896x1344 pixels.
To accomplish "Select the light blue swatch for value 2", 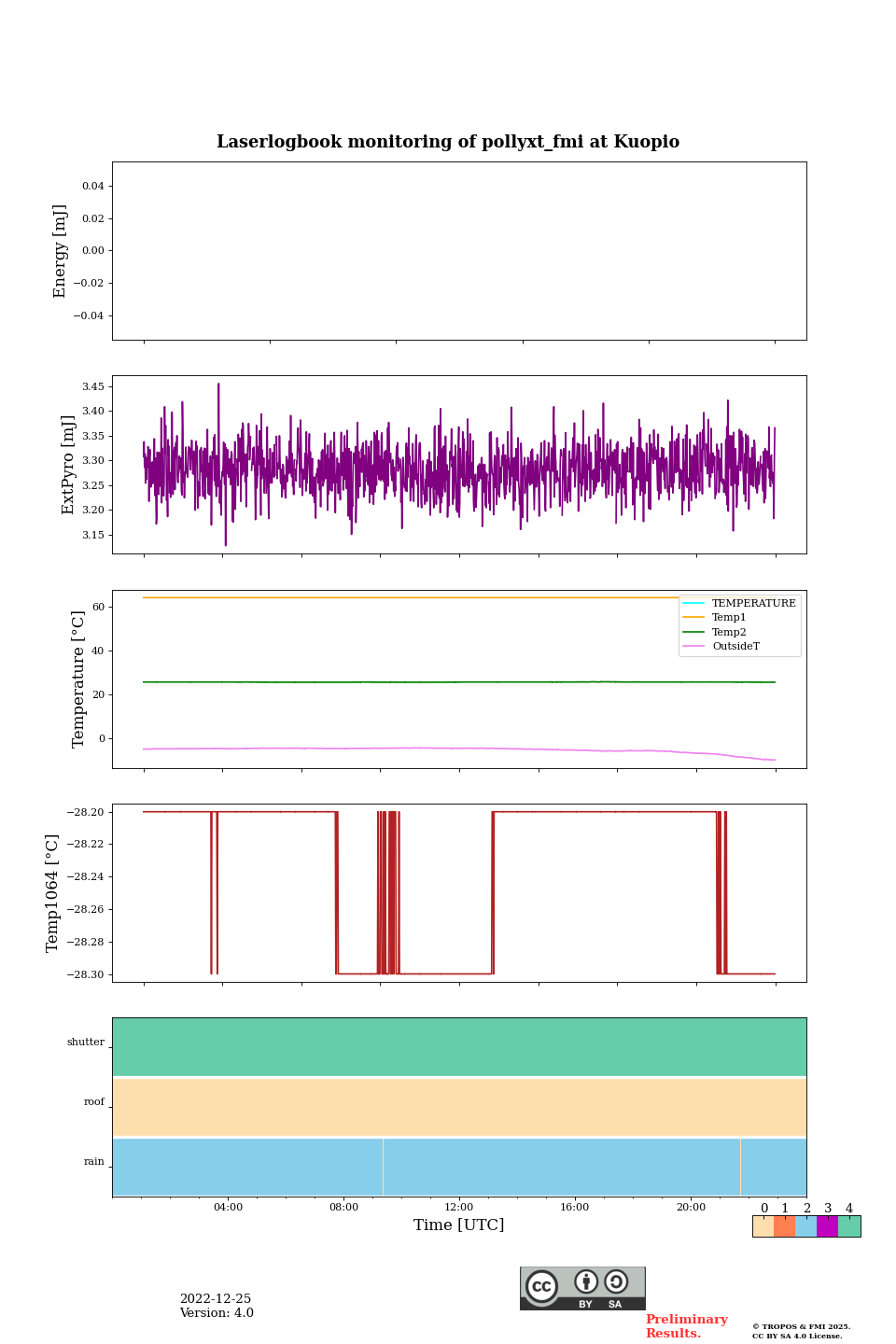I will pyautogui.click(x=805, y=1226).
